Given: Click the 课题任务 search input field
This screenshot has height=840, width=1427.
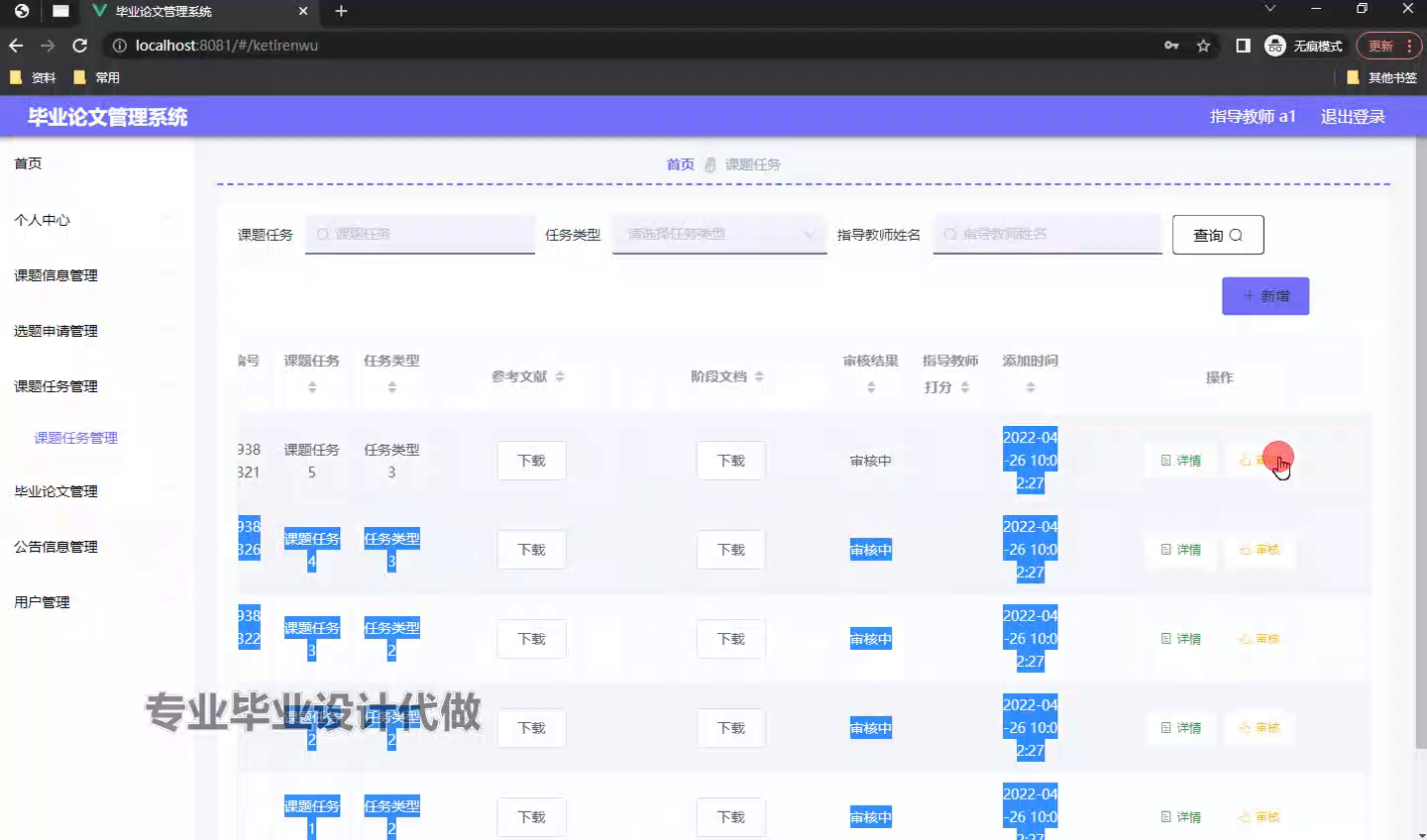Looking at the screenshot, I should (x=420, y=234).
